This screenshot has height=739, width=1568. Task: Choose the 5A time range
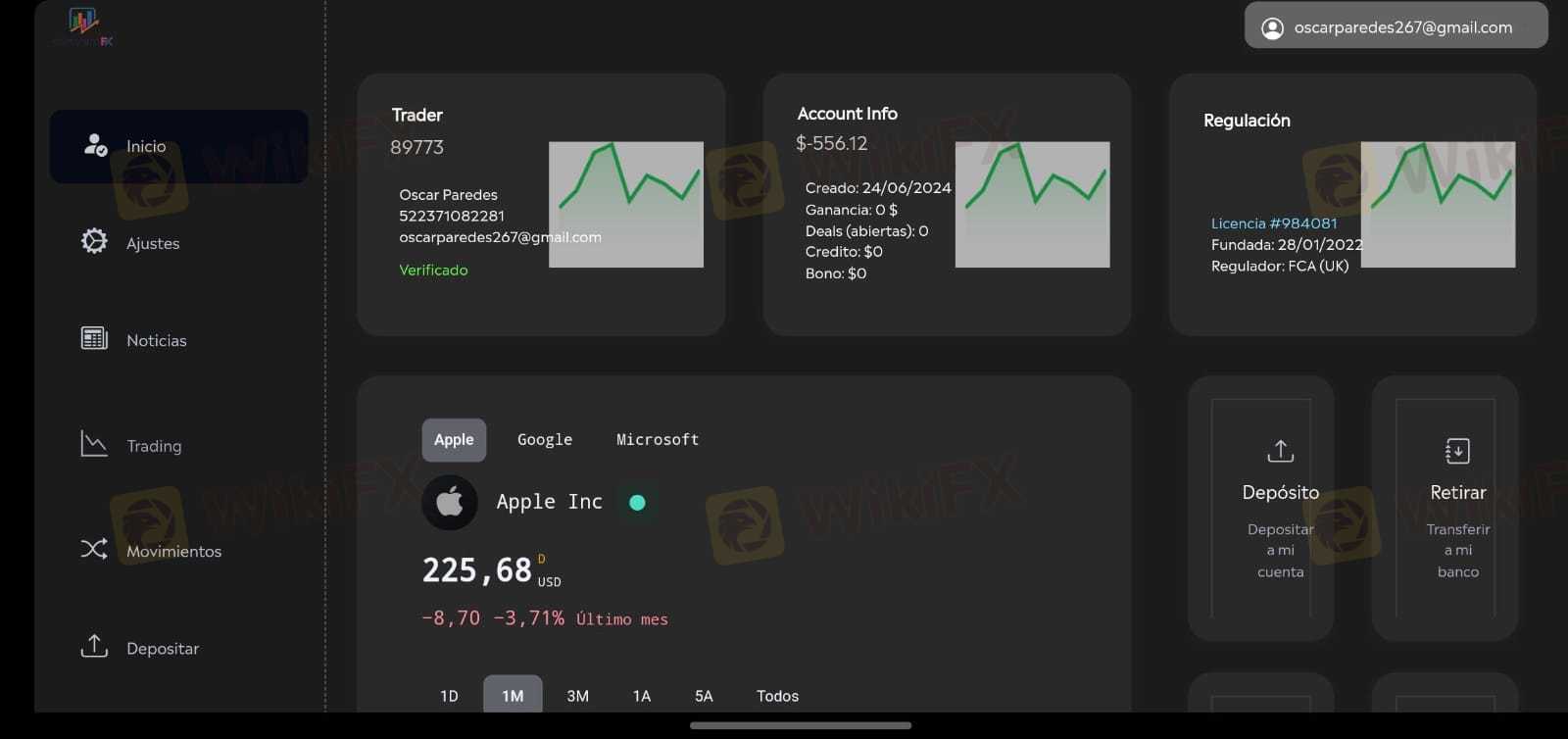point(704,696)
